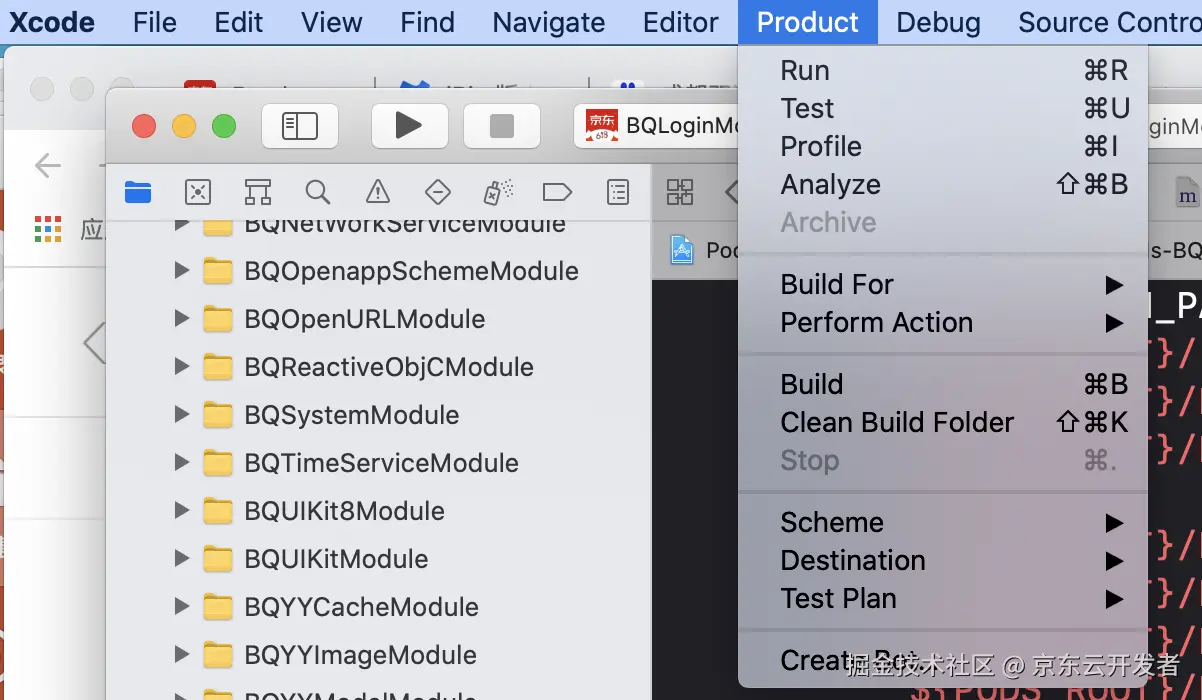Open the related items grid icon
This screenshot has width=1202, height=700.
680,192
